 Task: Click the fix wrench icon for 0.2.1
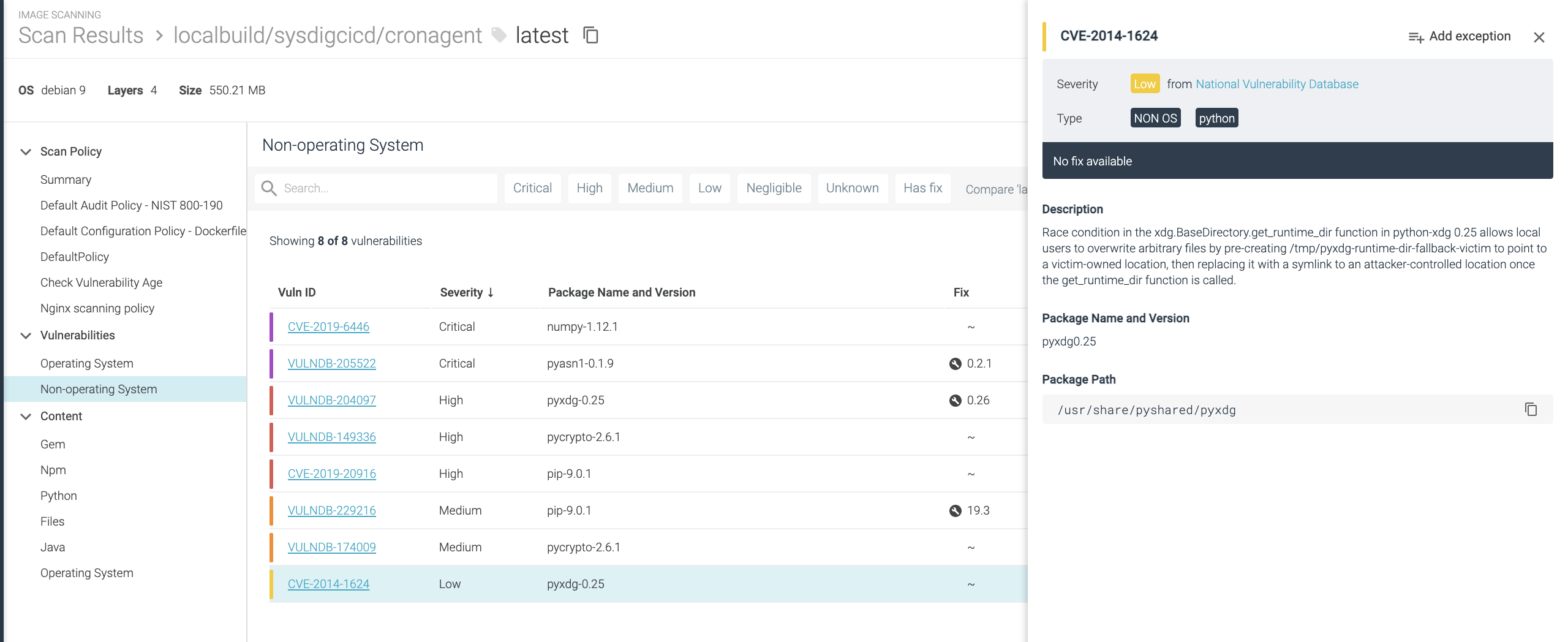coord(955,364)
